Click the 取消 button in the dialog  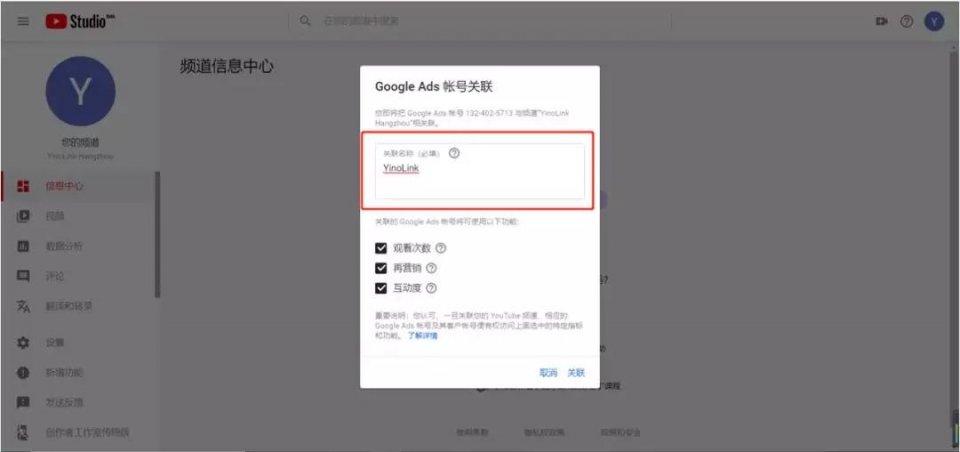548,373
